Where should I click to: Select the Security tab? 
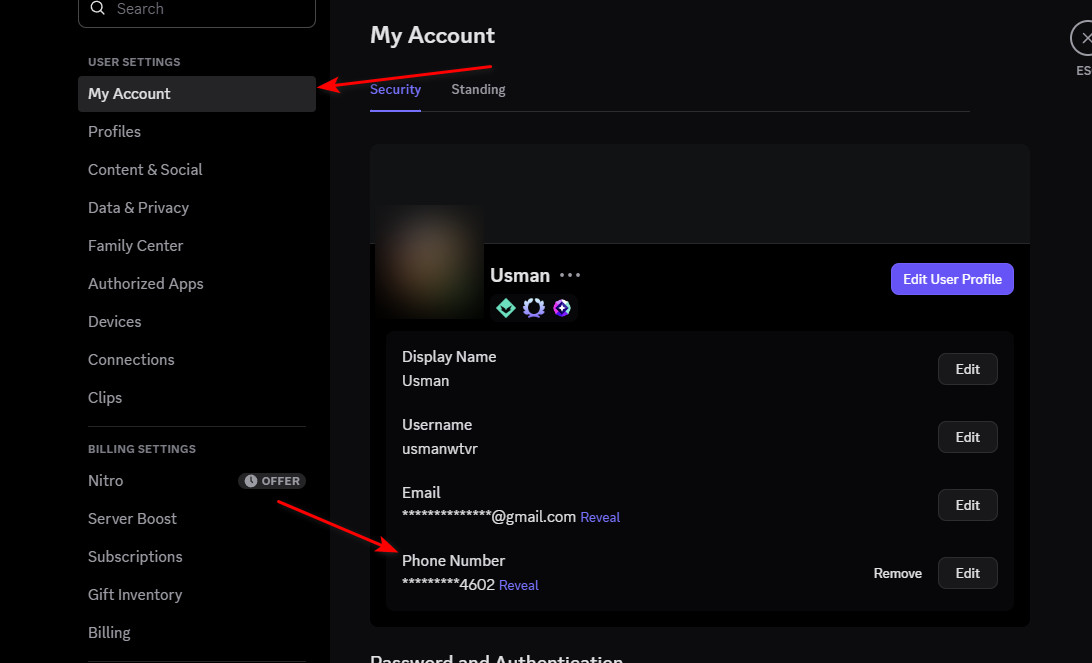tap(395, 90)
